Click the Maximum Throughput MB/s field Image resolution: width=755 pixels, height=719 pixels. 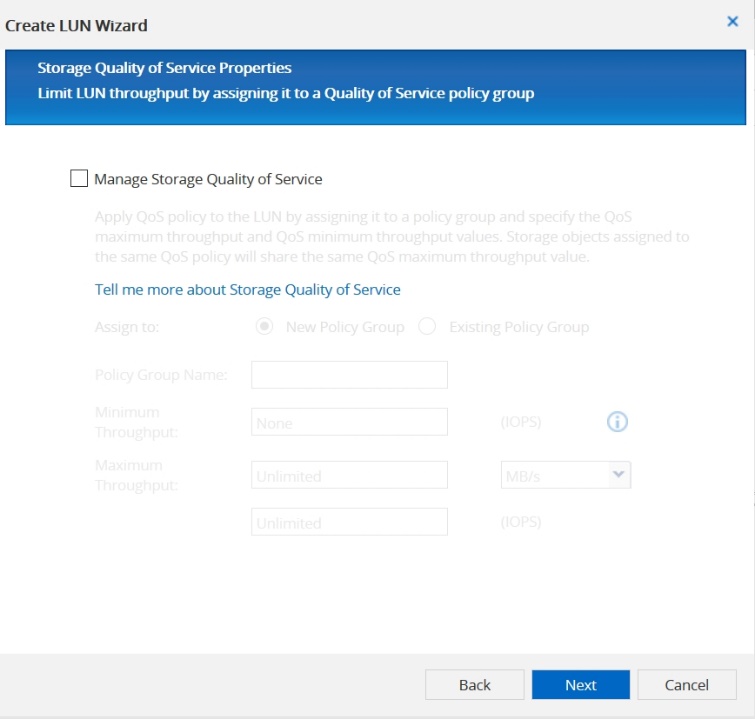(x=349, y=476)
